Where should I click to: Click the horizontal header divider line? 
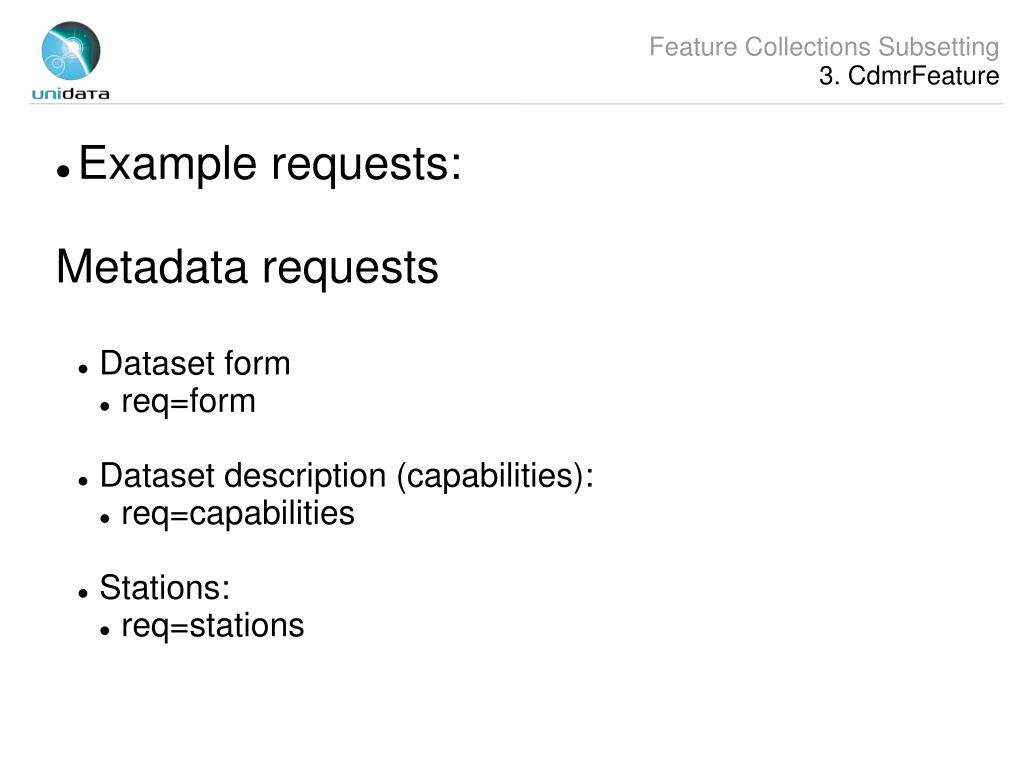click(516, 104)
